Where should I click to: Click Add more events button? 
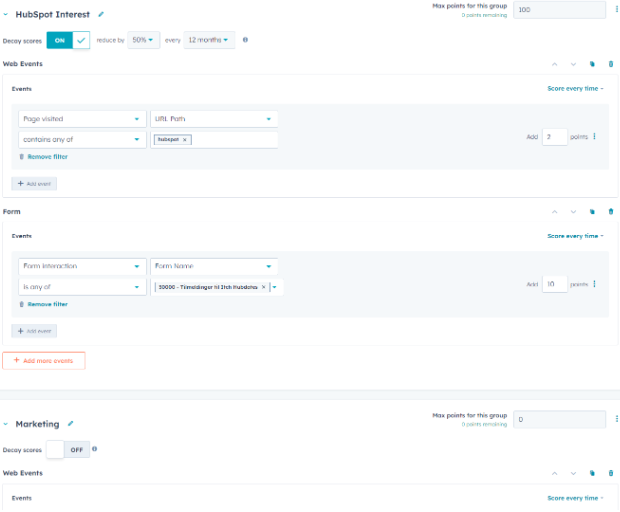44,361
